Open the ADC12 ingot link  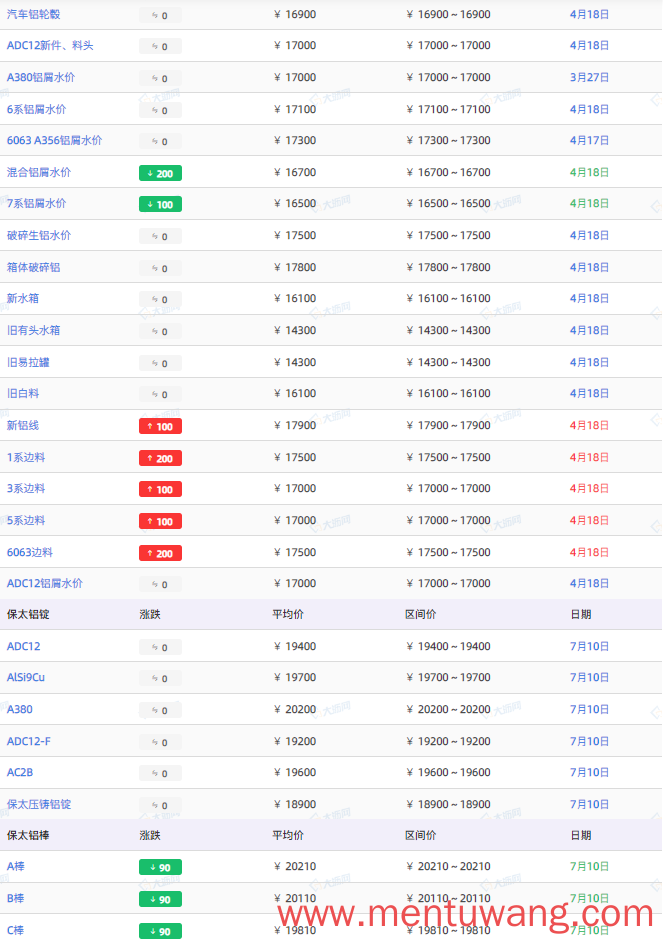pyautogui.click(x=23, y=647)
